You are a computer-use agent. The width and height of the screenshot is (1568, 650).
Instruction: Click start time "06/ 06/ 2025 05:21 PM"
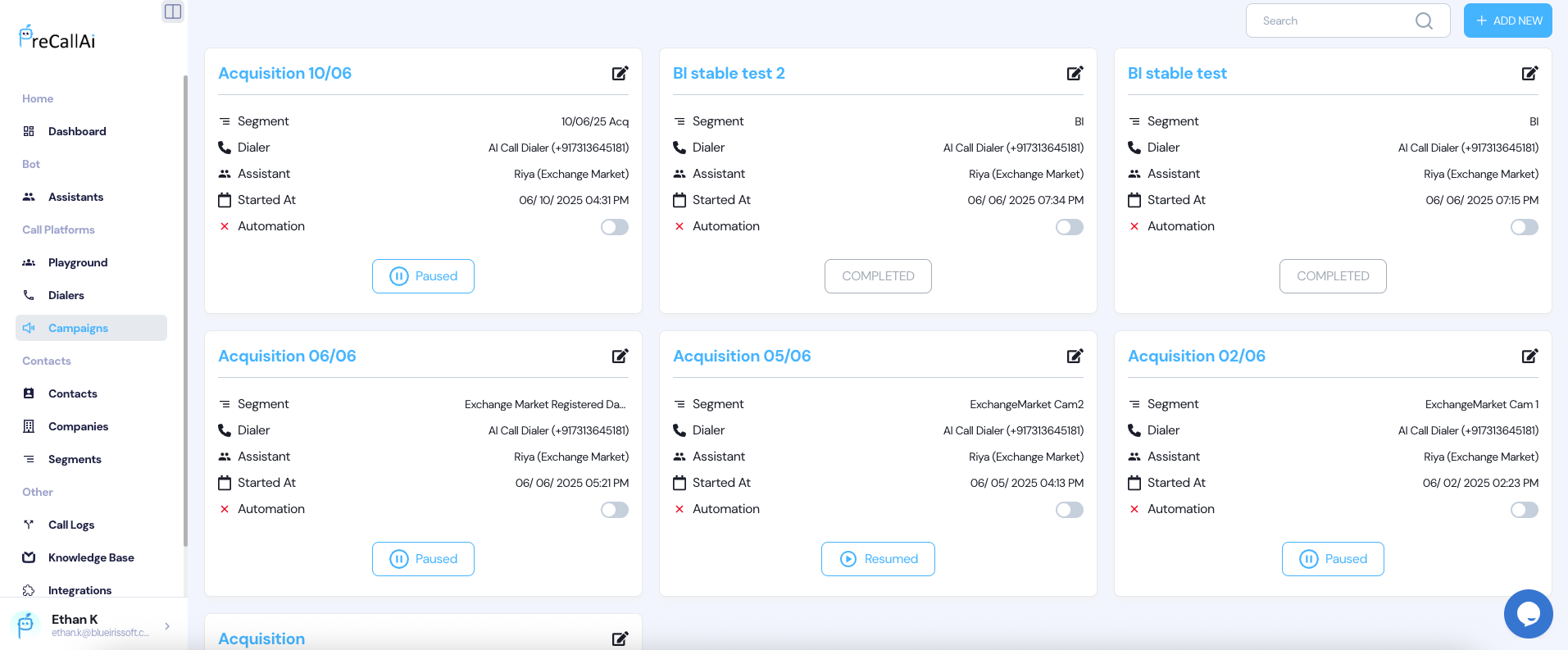tap(572, 483)
